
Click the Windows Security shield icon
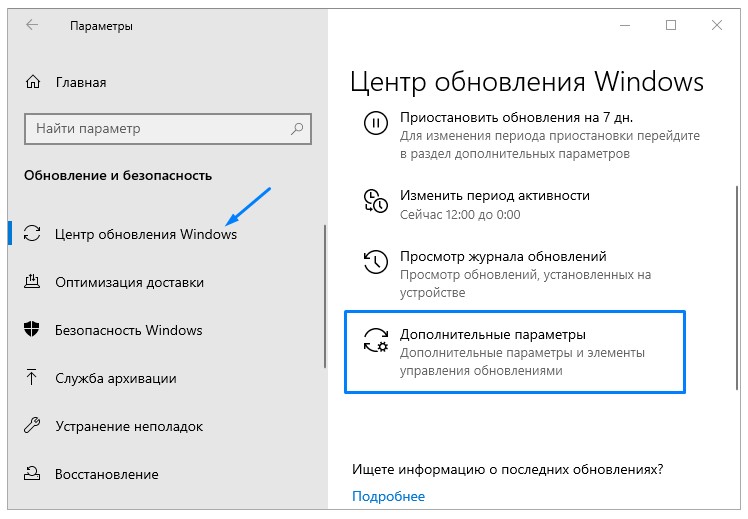34,330
